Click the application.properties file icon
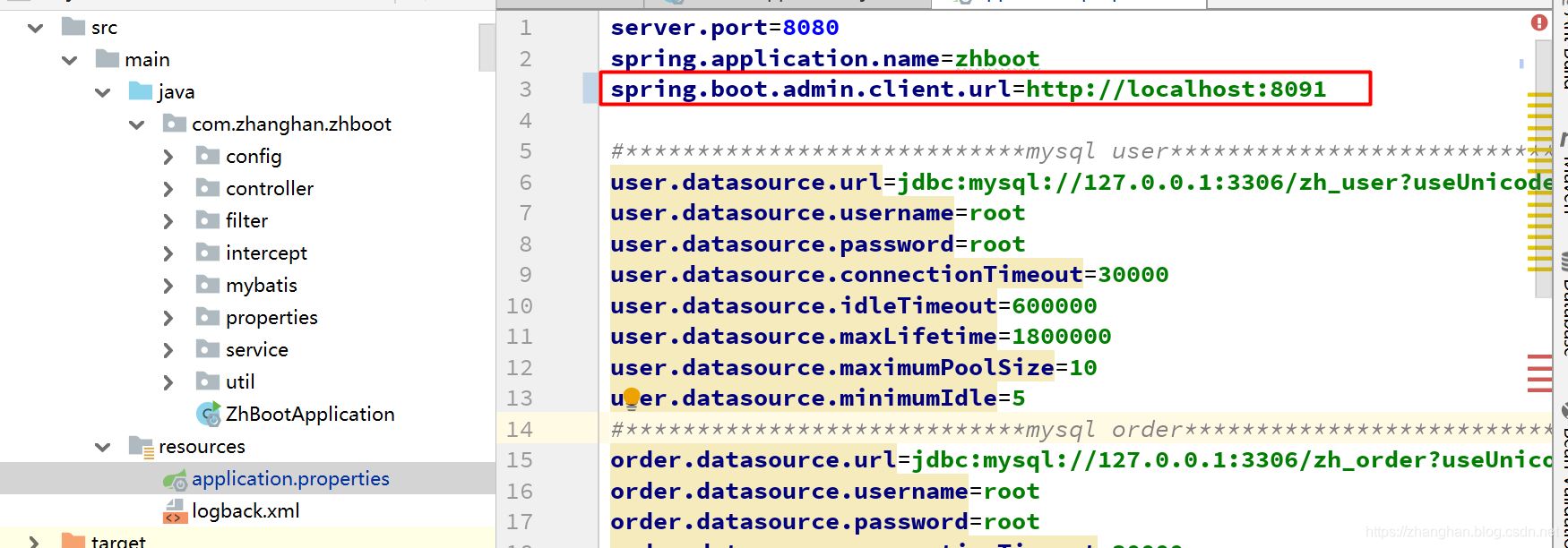Image resolution: width=1568 pixels, height=548 pixels. click(175, 480)
